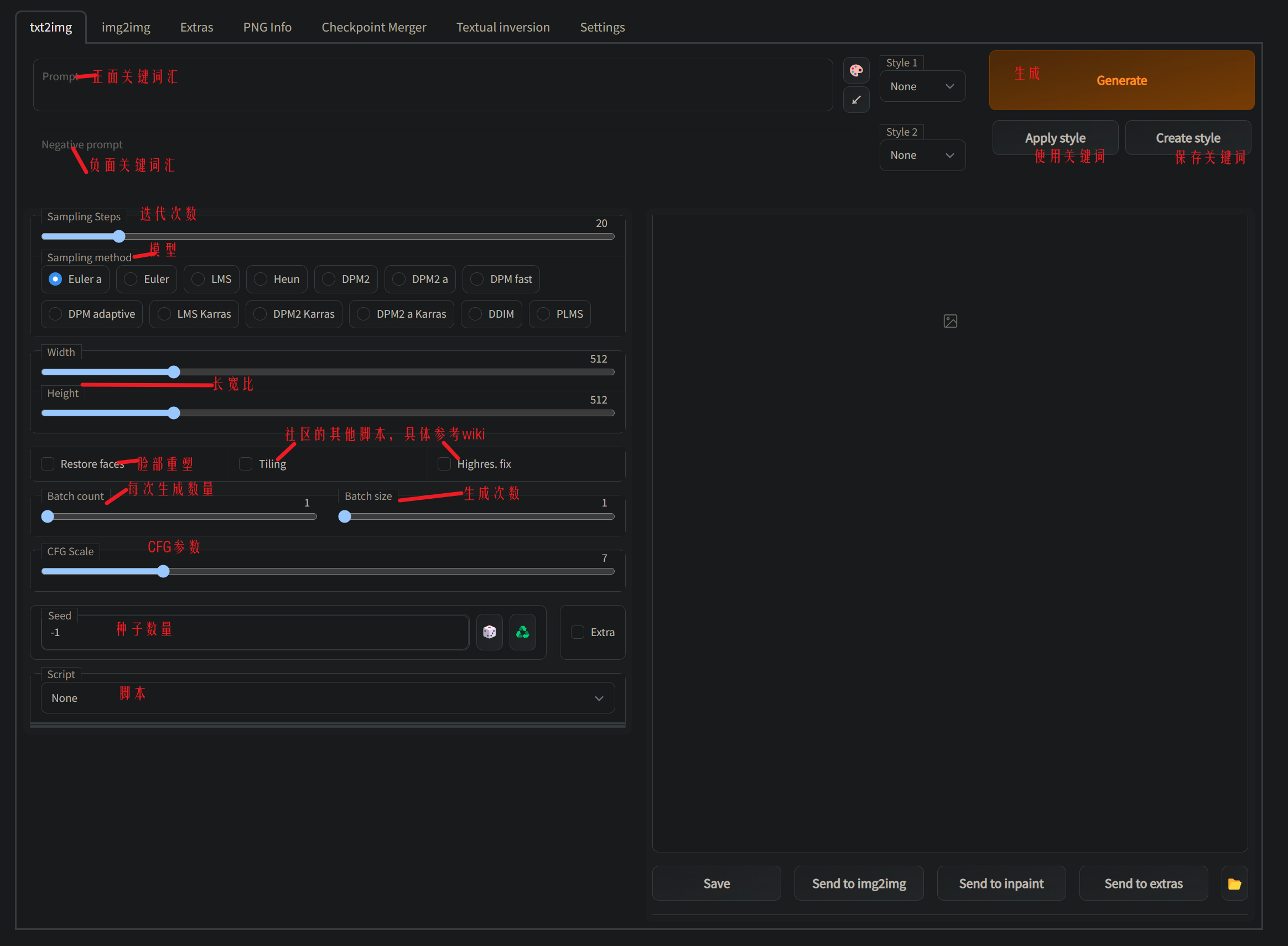The width and height of the screenshot is (1288, 946).
Task: Click the Sampling Steps value 20
Action: point(601,223)
